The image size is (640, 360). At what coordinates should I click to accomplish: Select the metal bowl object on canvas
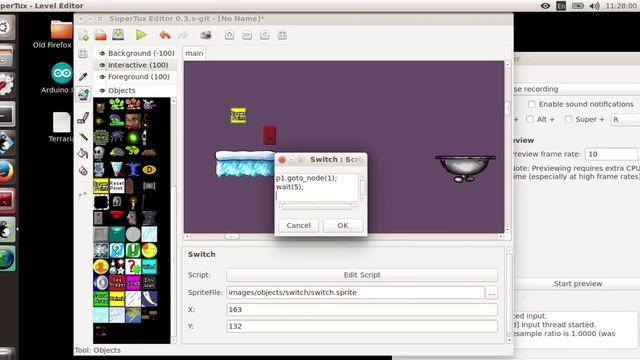(x=465, y=168)
